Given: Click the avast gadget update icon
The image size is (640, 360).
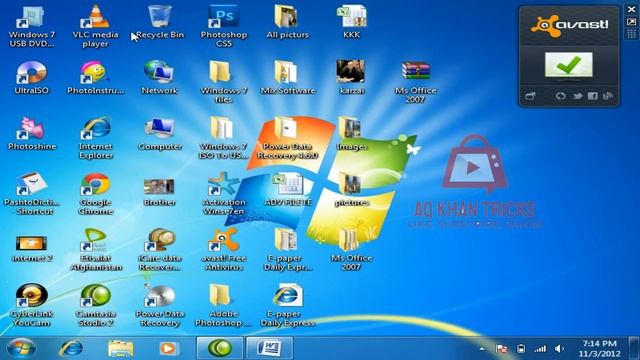Looking at the screenshot, I should pyautogui.click(x=560, y=96).
